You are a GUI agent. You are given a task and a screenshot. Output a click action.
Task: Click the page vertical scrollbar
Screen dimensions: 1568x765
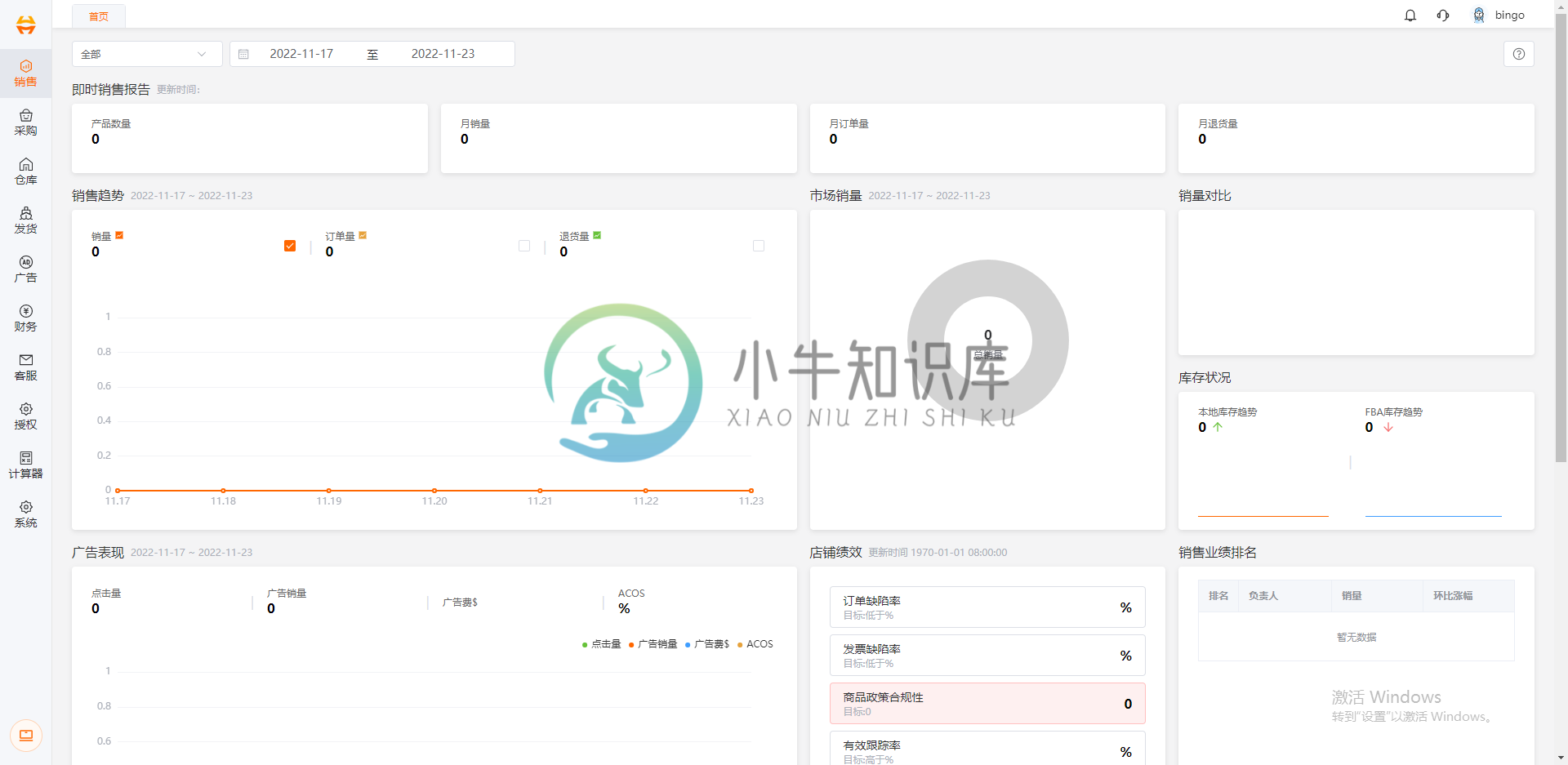click(1561, 237)
